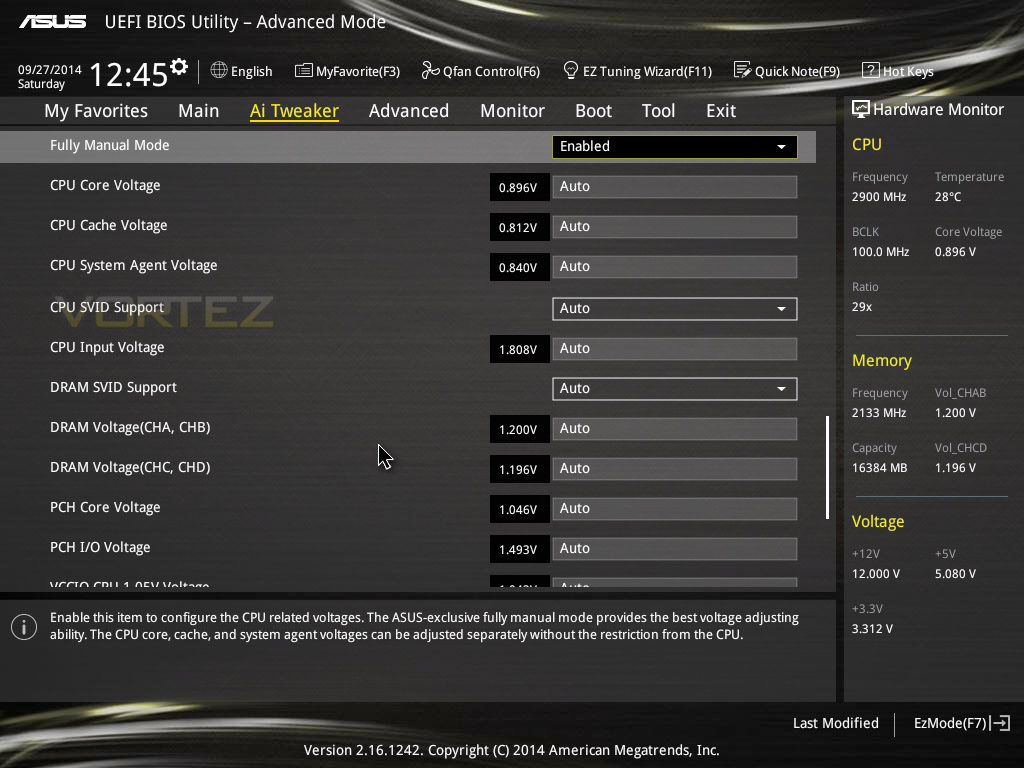1024x768 pixels.
Task: Select the PCH Core Voltage input field
Action: pos(675,509)
